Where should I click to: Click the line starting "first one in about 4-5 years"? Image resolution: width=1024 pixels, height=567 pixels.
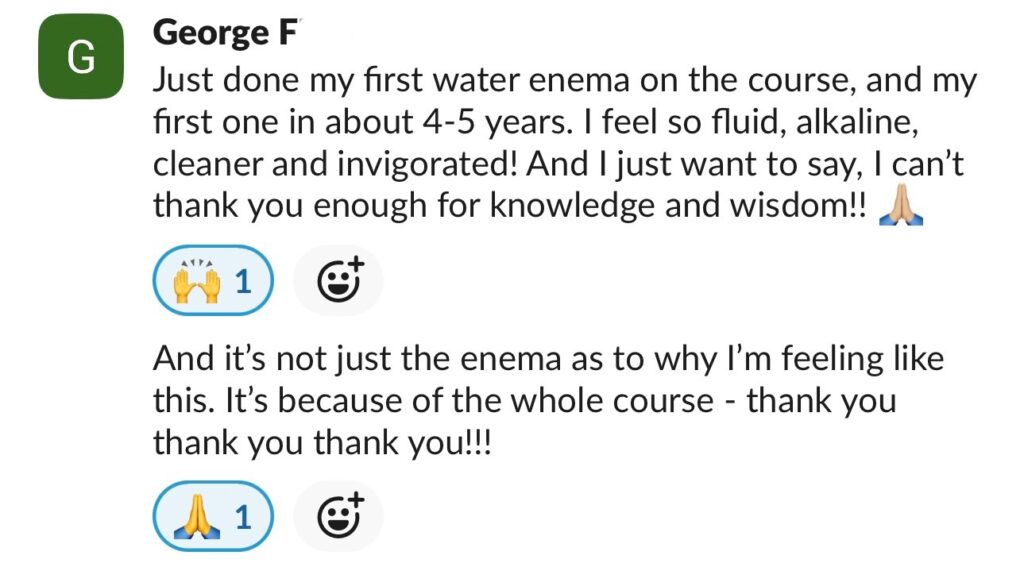[535, 123]
